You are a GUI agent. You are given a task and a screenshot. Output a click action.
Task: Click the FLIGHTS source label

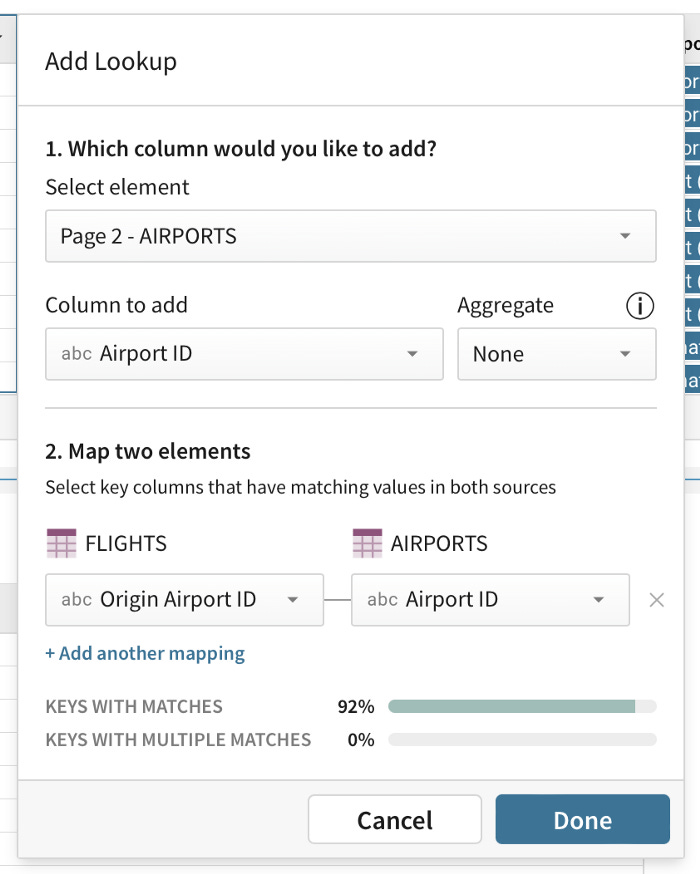click(126, 543)
